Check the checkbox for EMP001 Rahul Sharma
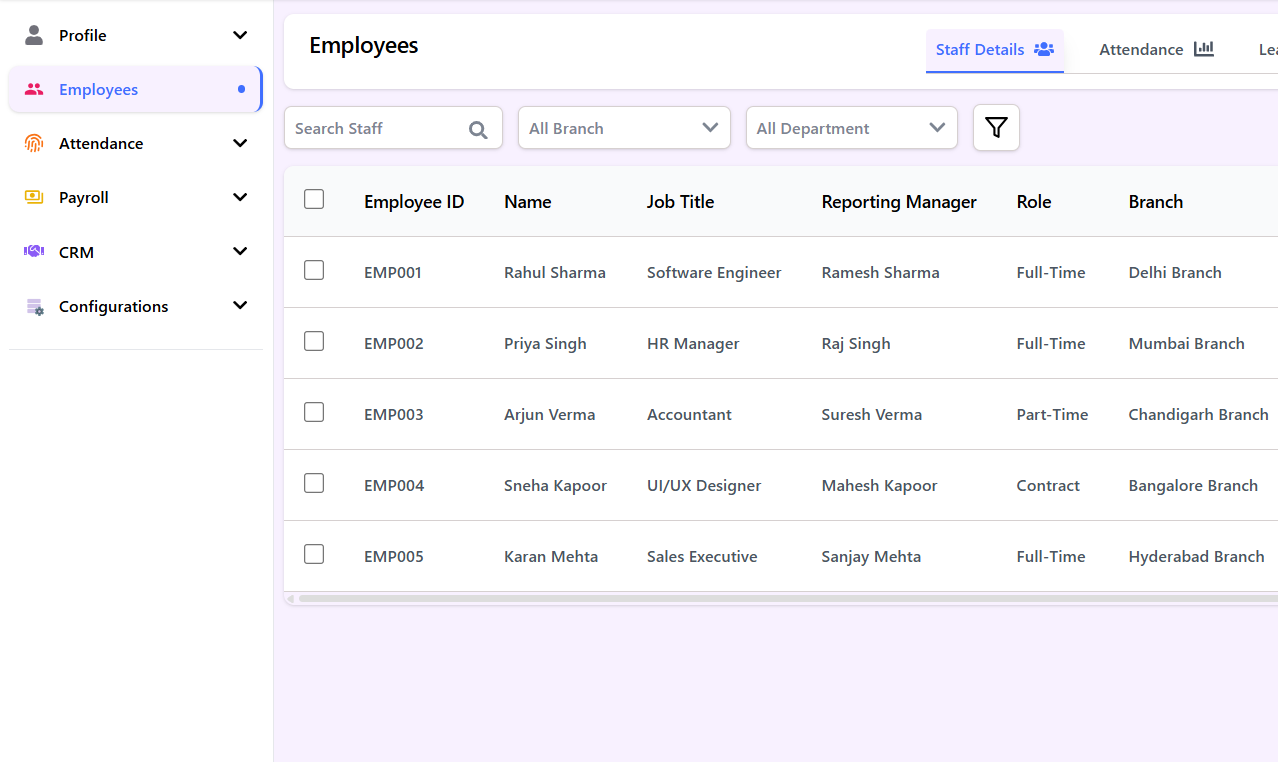This screenshot has width=1278, height=762. 314,269
